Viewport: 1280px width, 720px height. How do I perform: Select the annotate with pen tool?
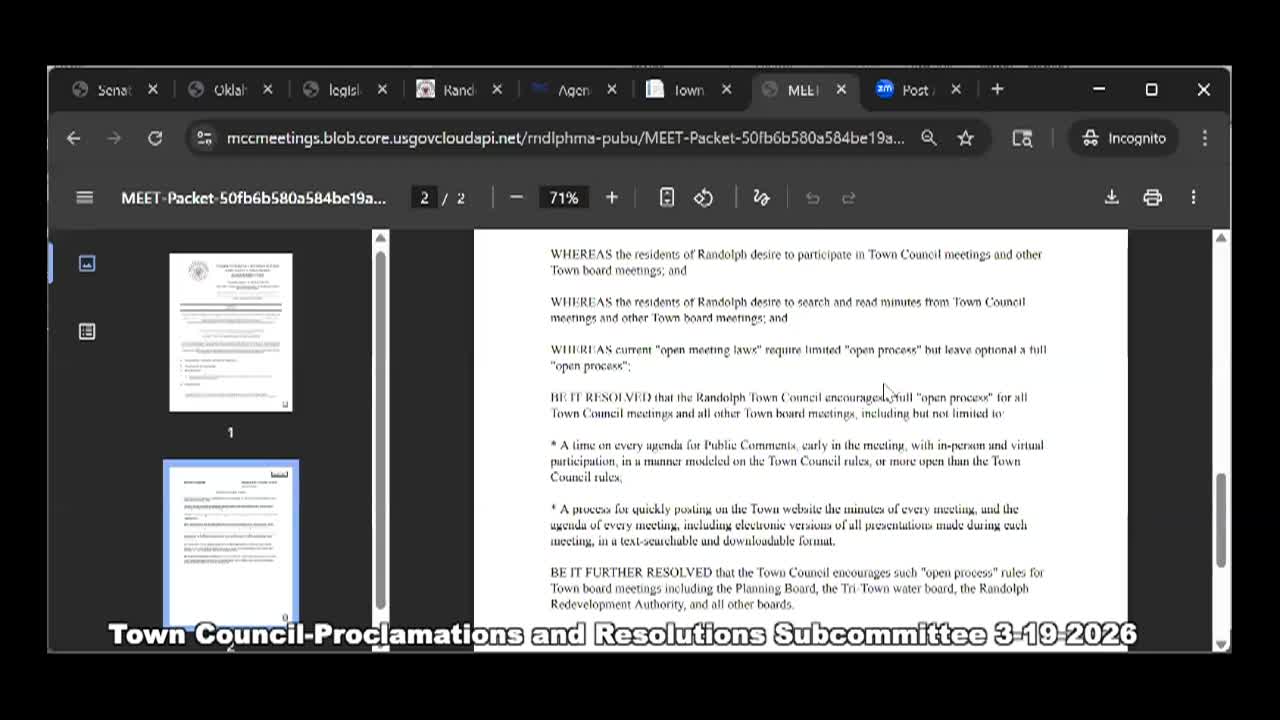click(x=760, y=197)
